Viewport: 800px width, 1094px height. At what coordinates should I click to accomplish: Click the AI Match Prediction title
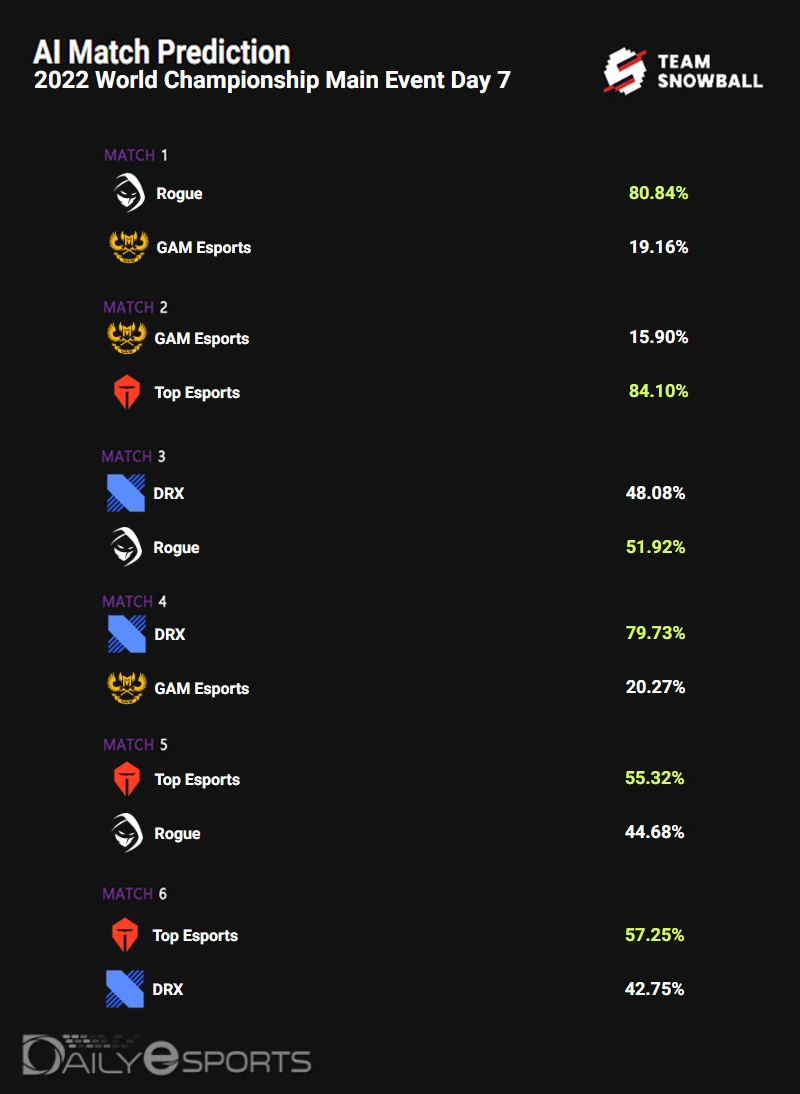tap(162, 52)
